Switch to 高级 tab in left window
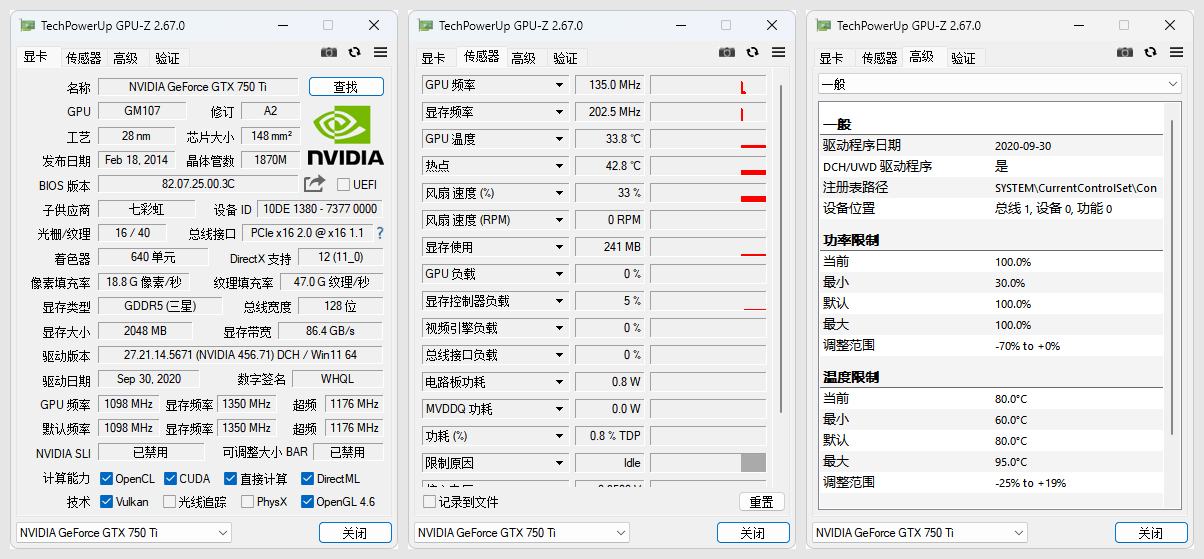The height and width of the screenshot is (559, 1204). click(x=126, y=58)
